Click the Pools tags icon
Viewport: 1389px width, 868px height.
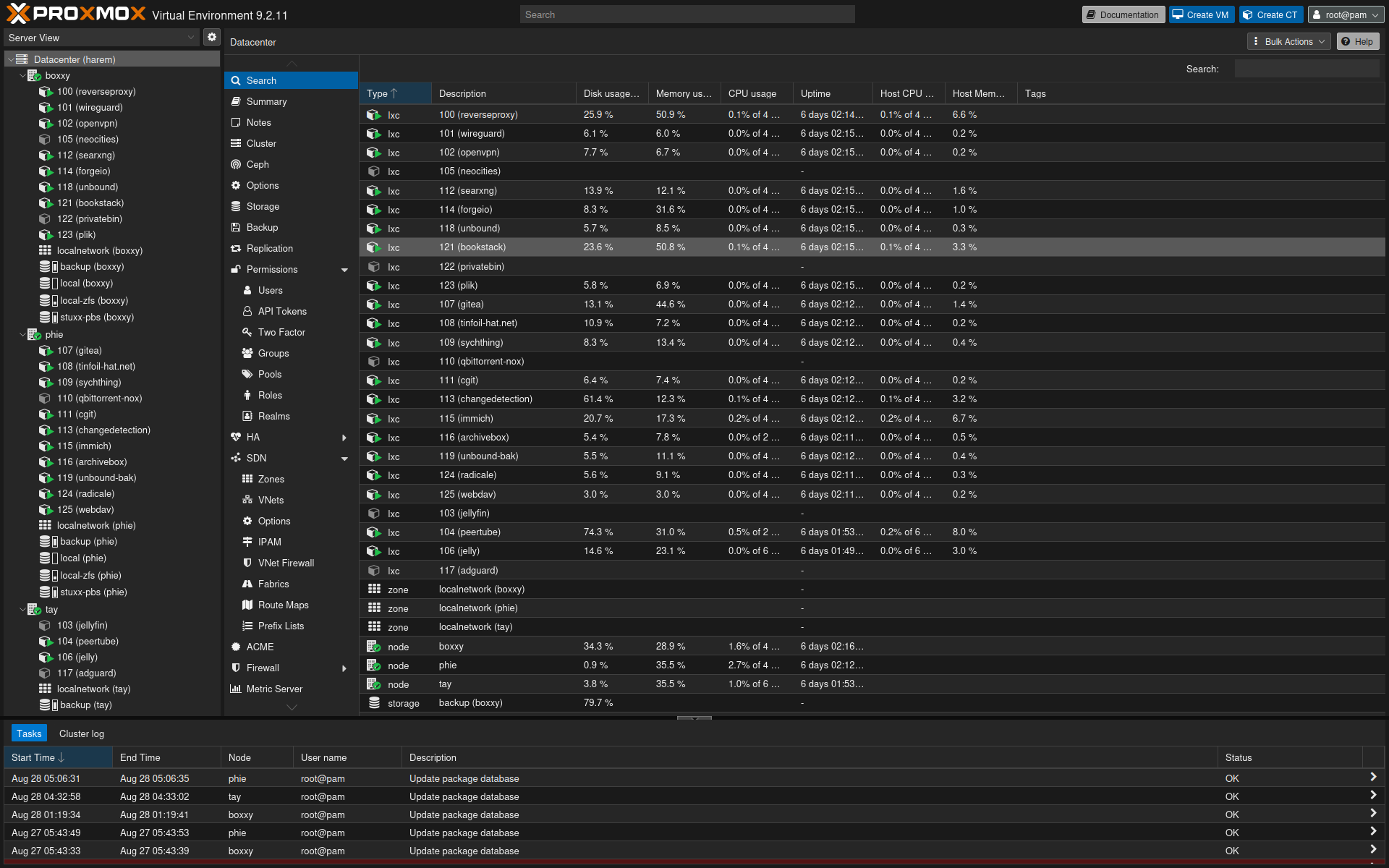[x=247, y=374]
